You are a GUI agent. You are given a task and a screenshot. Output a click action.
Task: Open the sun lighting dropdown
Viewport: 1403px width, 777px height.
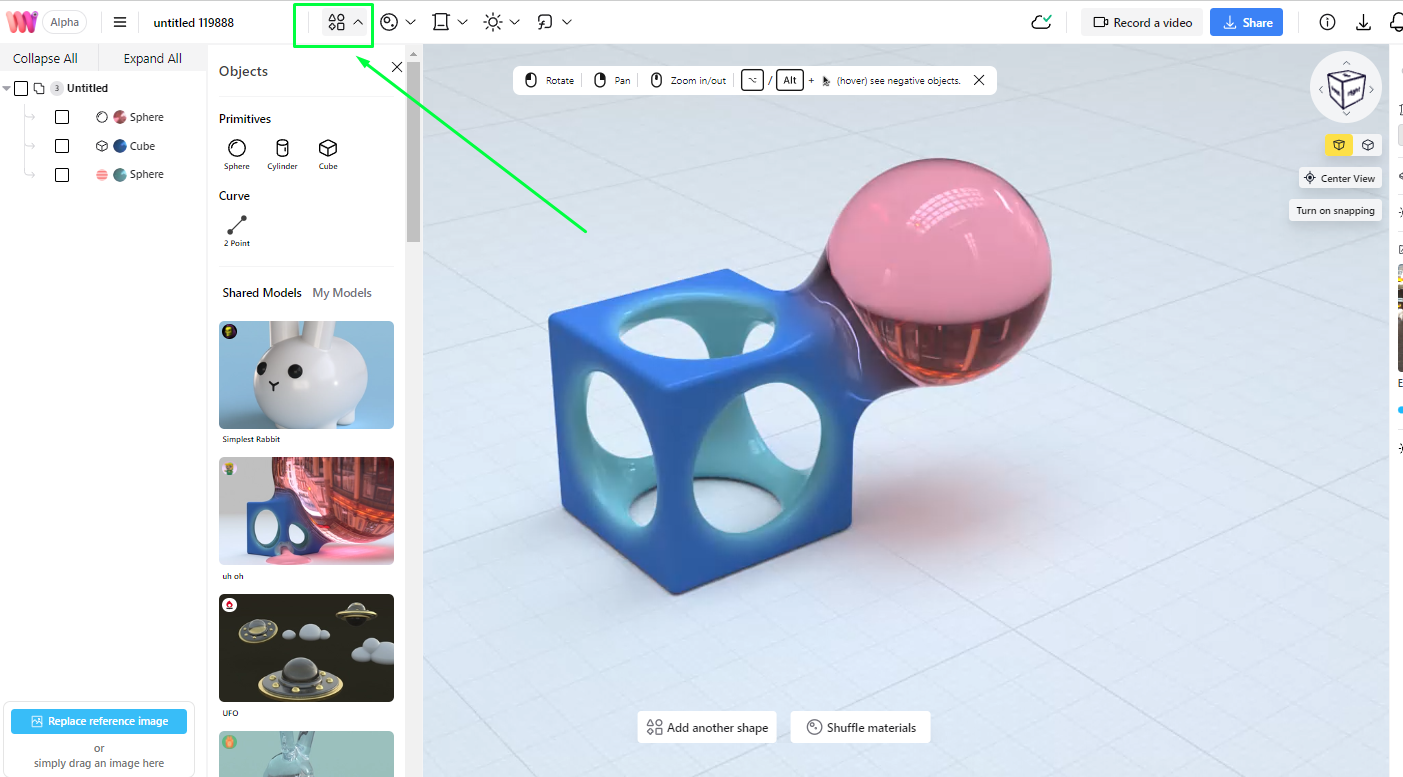point(502,22)
